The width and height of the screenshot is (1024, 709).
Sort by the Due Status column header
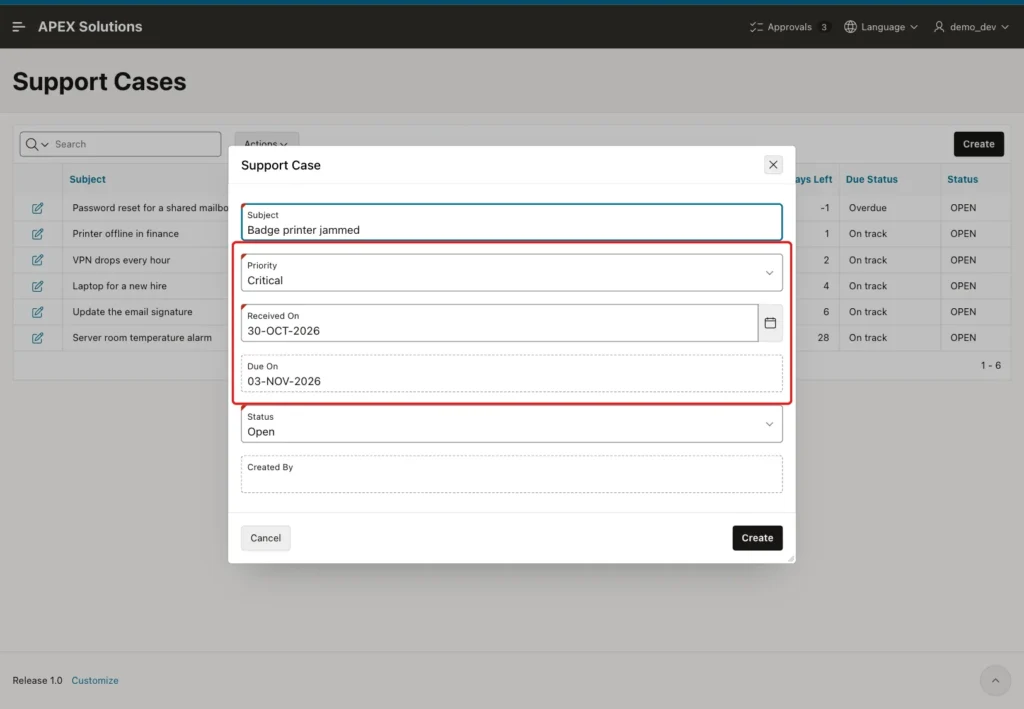871,179
